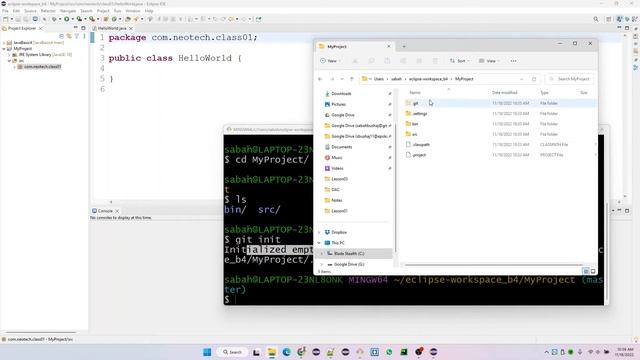
Task: Open the Edit menu in Eclipse
Action: [16, 11]
